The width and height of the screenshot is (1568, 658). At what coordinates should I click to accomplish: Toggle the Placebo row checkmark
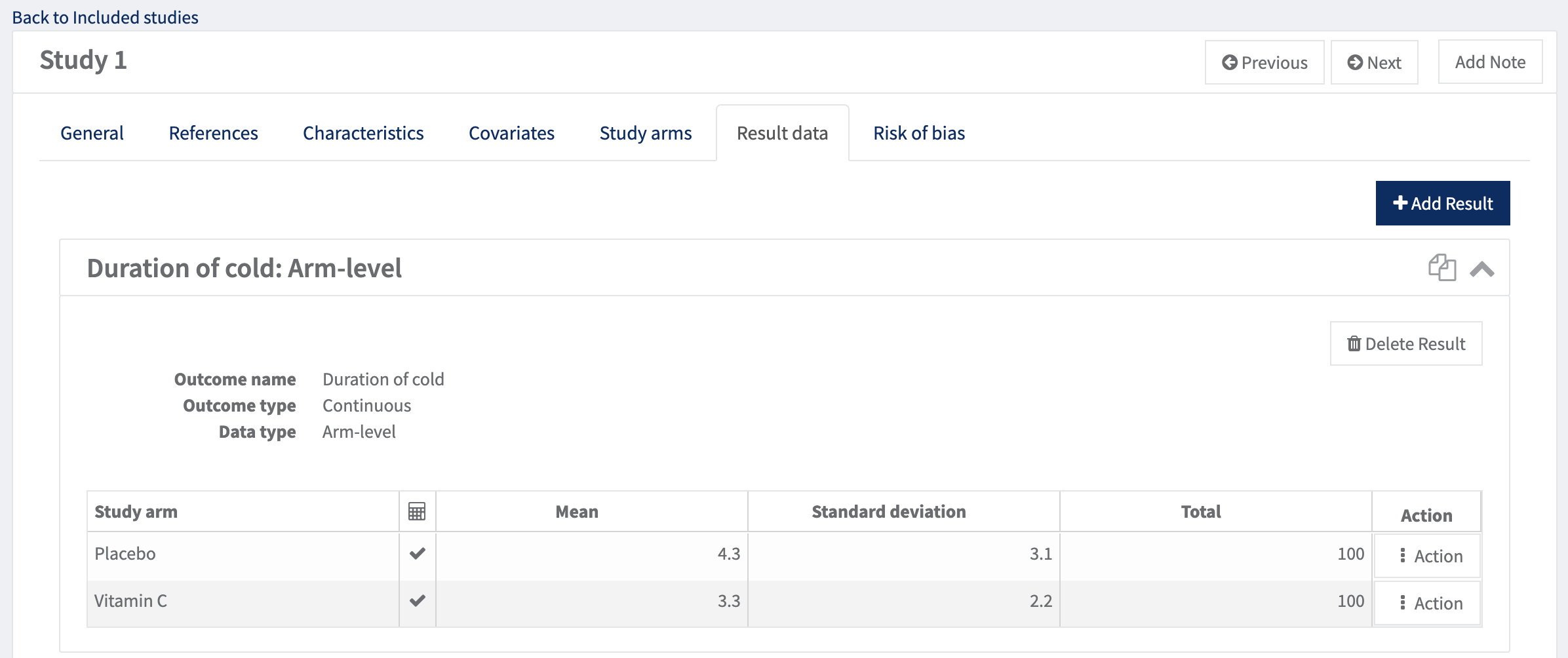[418, 554]
